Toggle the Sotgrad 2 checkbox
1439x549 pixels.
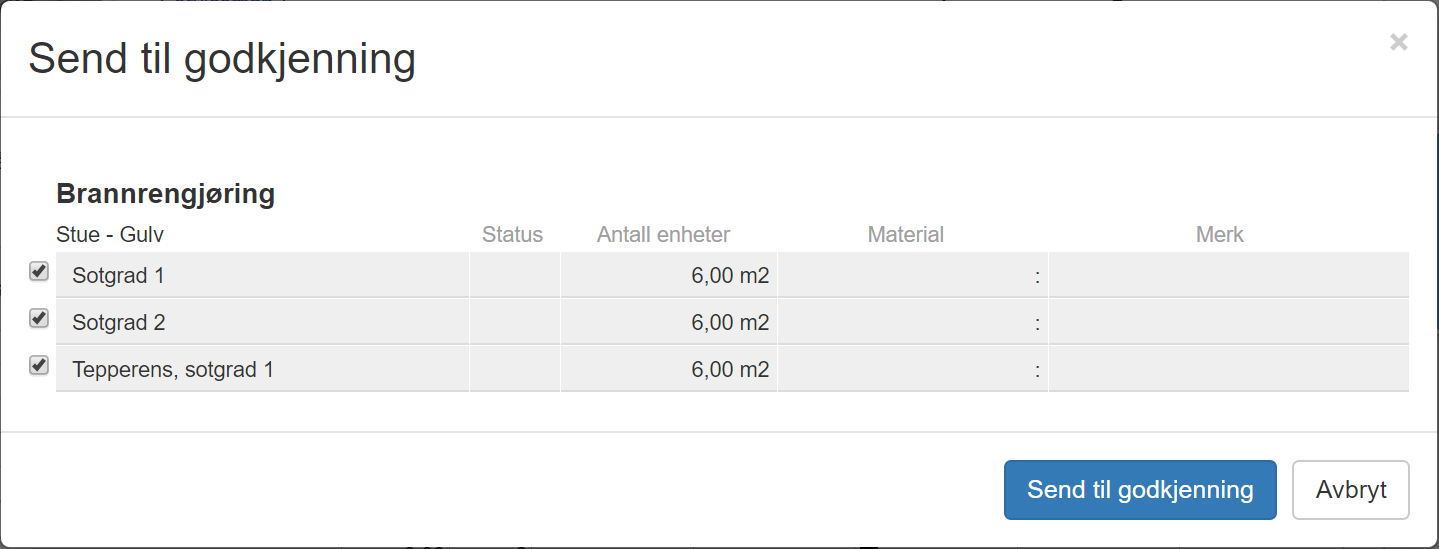tap(39, 318)
